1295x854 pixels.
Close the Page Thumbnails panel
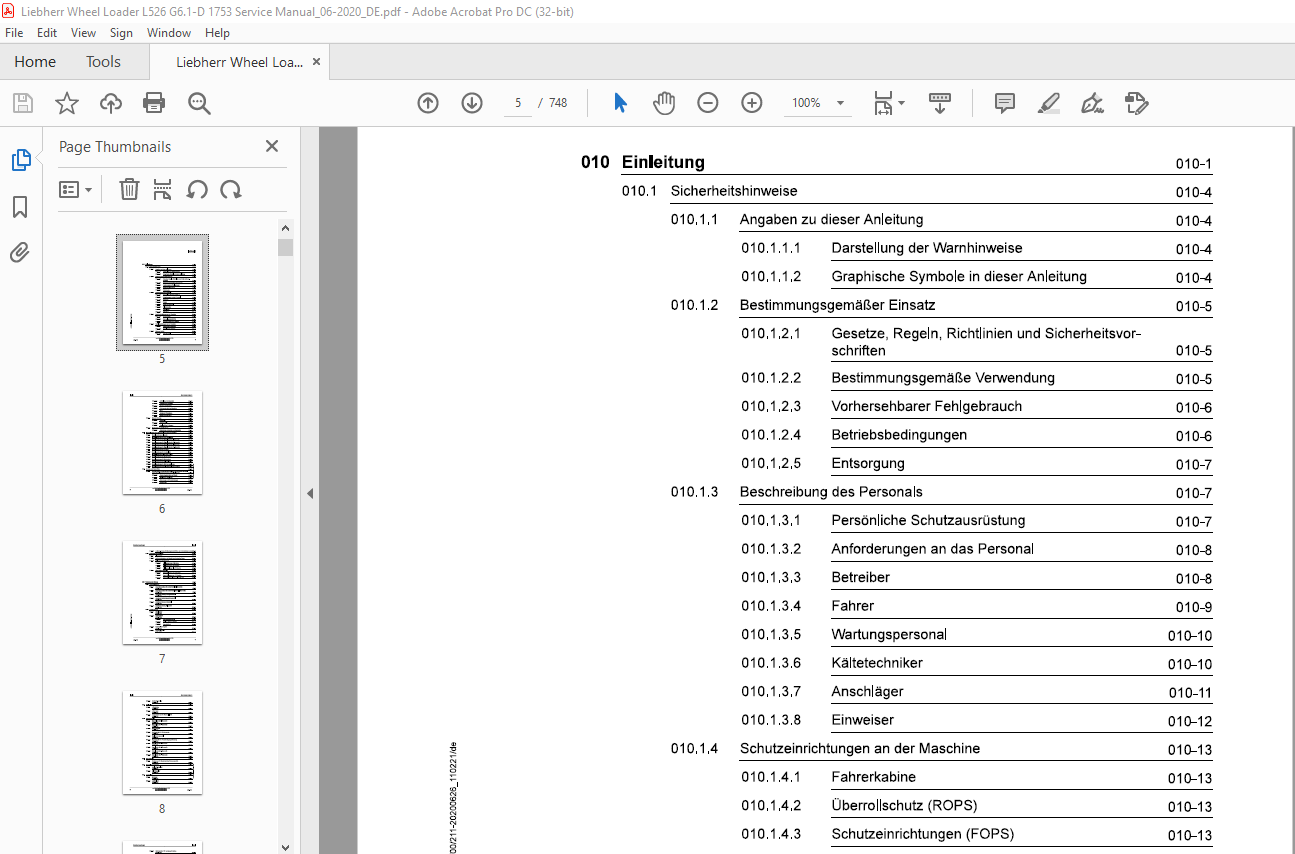(x=272, y=146)
